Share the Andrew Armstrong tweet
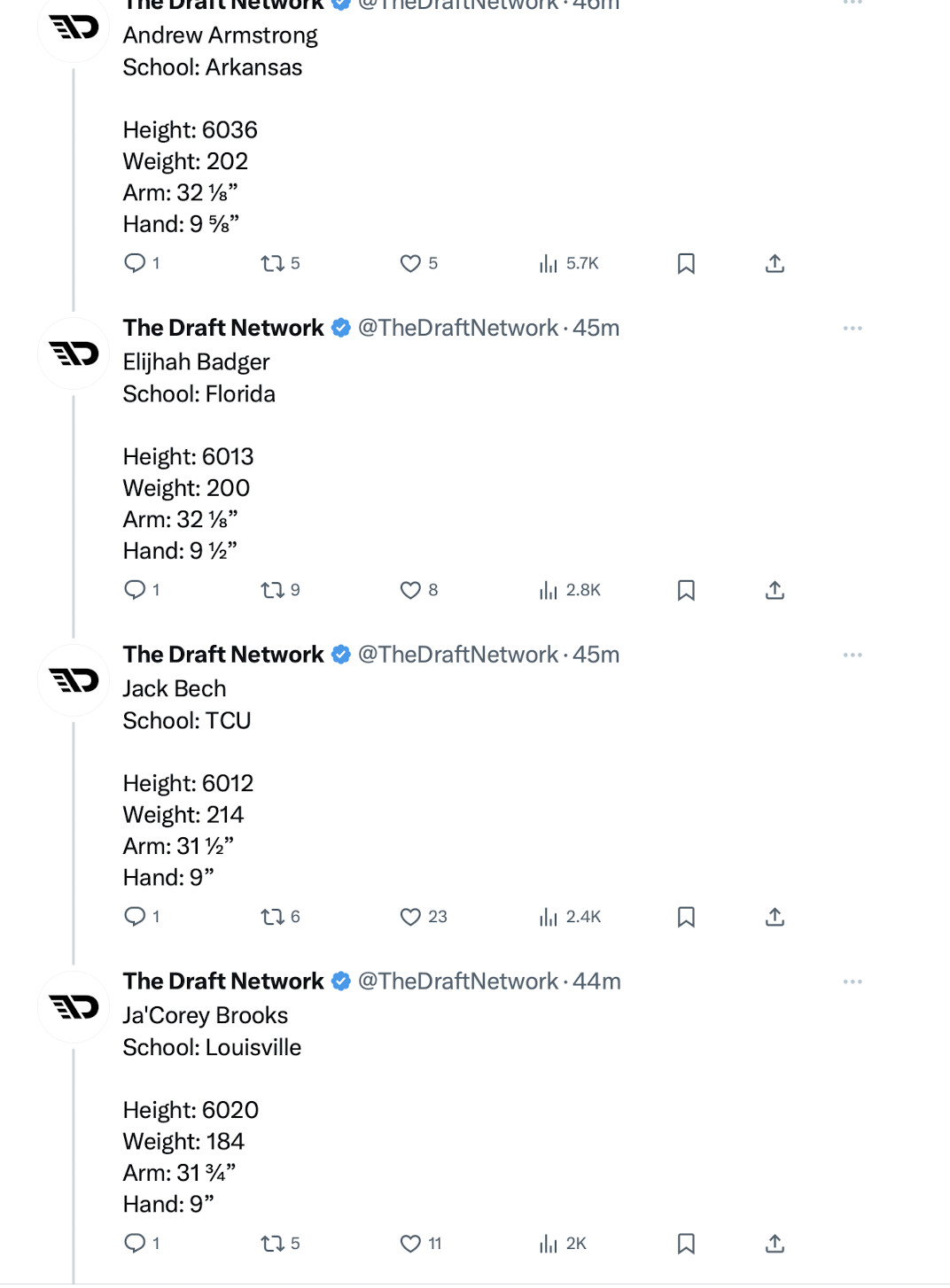The height and width of the screenshot is (1288, 950). 775,263
